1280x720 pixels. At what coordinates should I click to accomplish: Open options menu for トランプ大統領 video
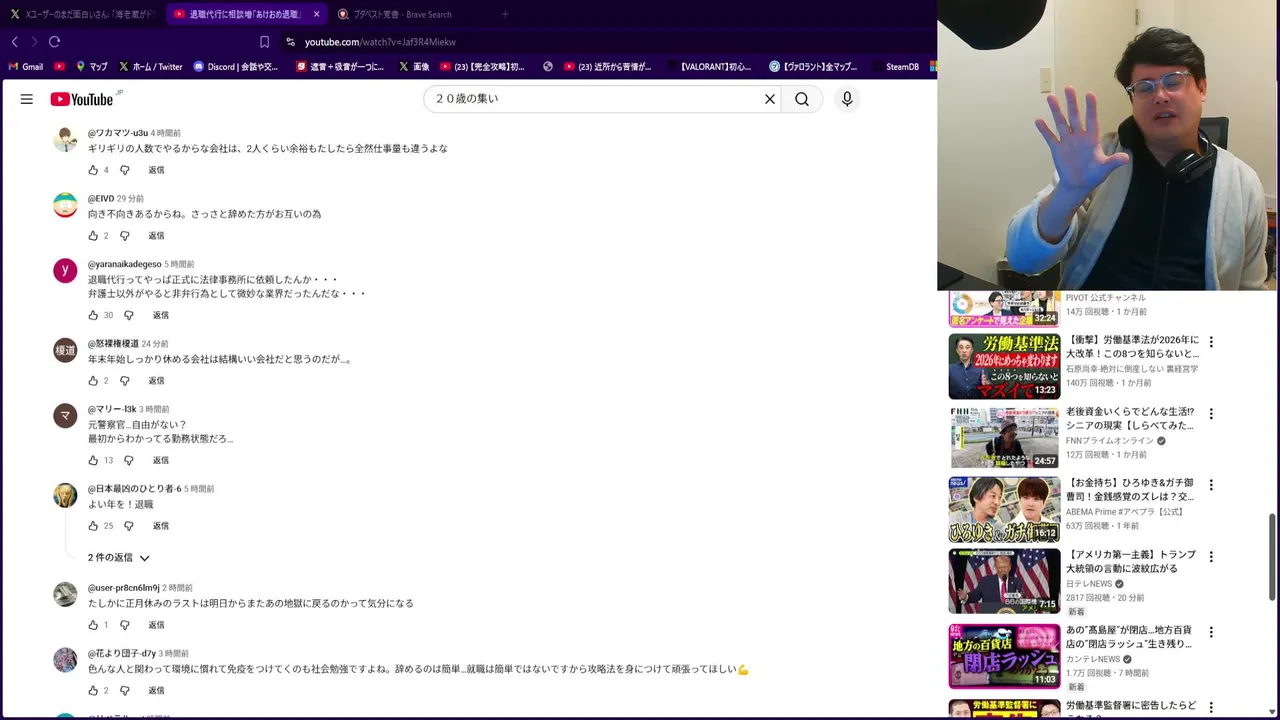[x=1211, y=556]
